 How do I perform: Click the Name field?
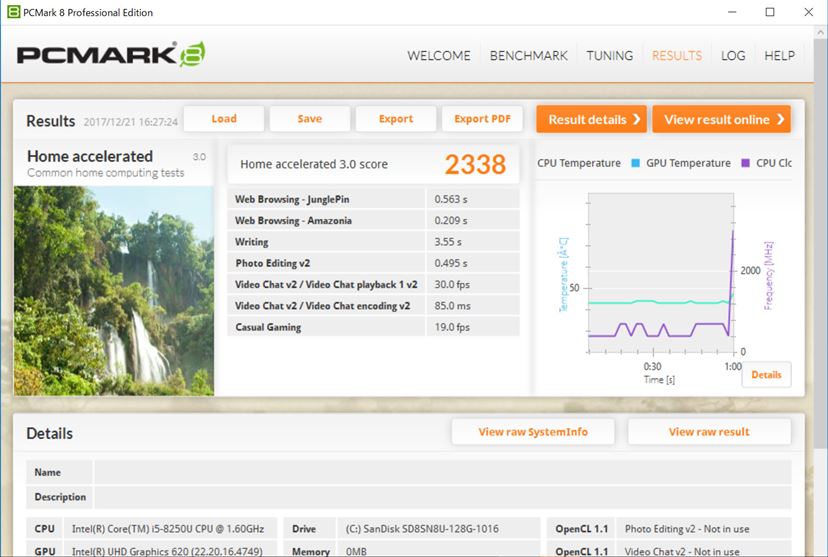[x=443, y=472]
